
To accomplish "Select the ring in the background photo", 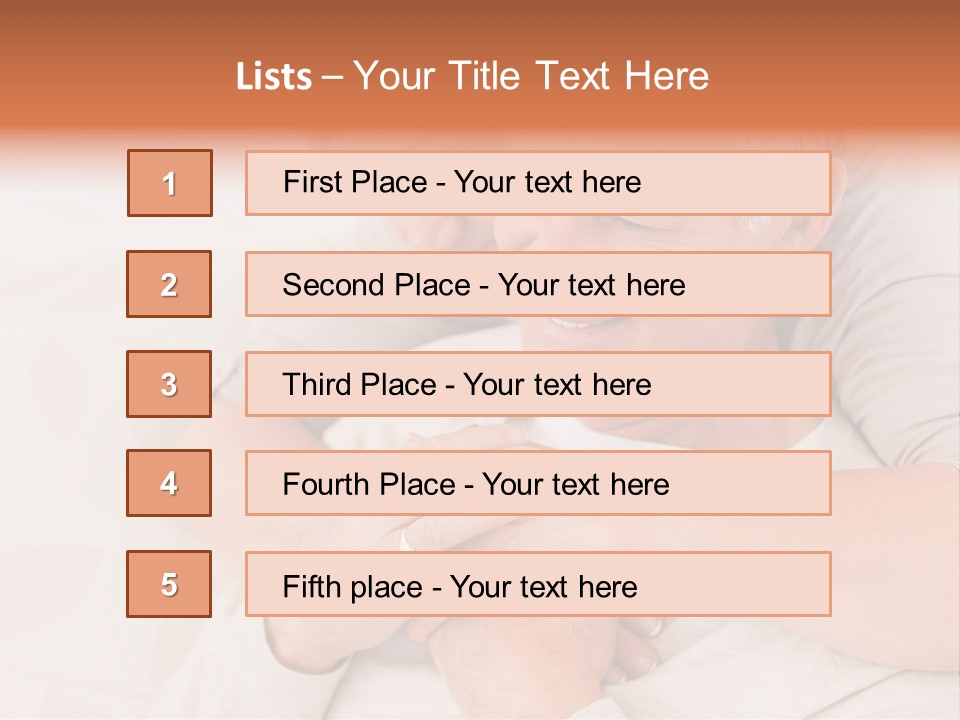I will coord(407,540).
